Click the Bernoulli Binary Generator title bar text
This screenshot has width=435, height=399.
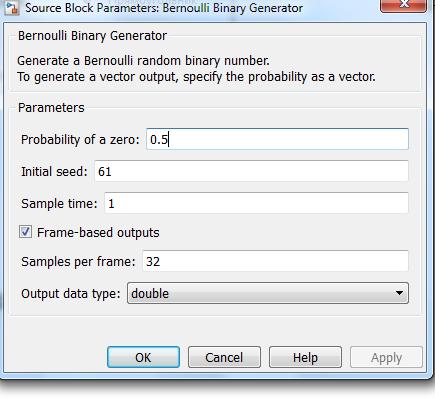164,8
